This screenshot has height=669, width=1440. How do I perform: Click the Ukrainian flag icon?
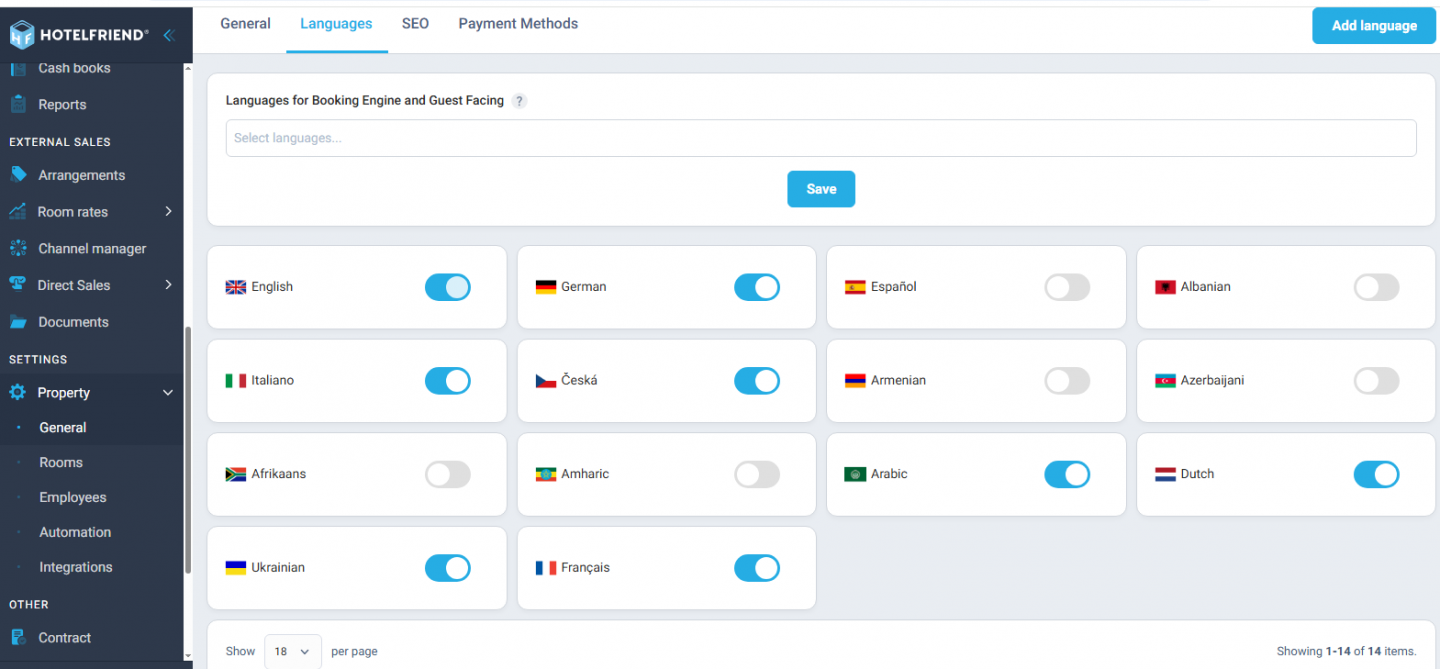pyautogui.click(x=236, y=568)
